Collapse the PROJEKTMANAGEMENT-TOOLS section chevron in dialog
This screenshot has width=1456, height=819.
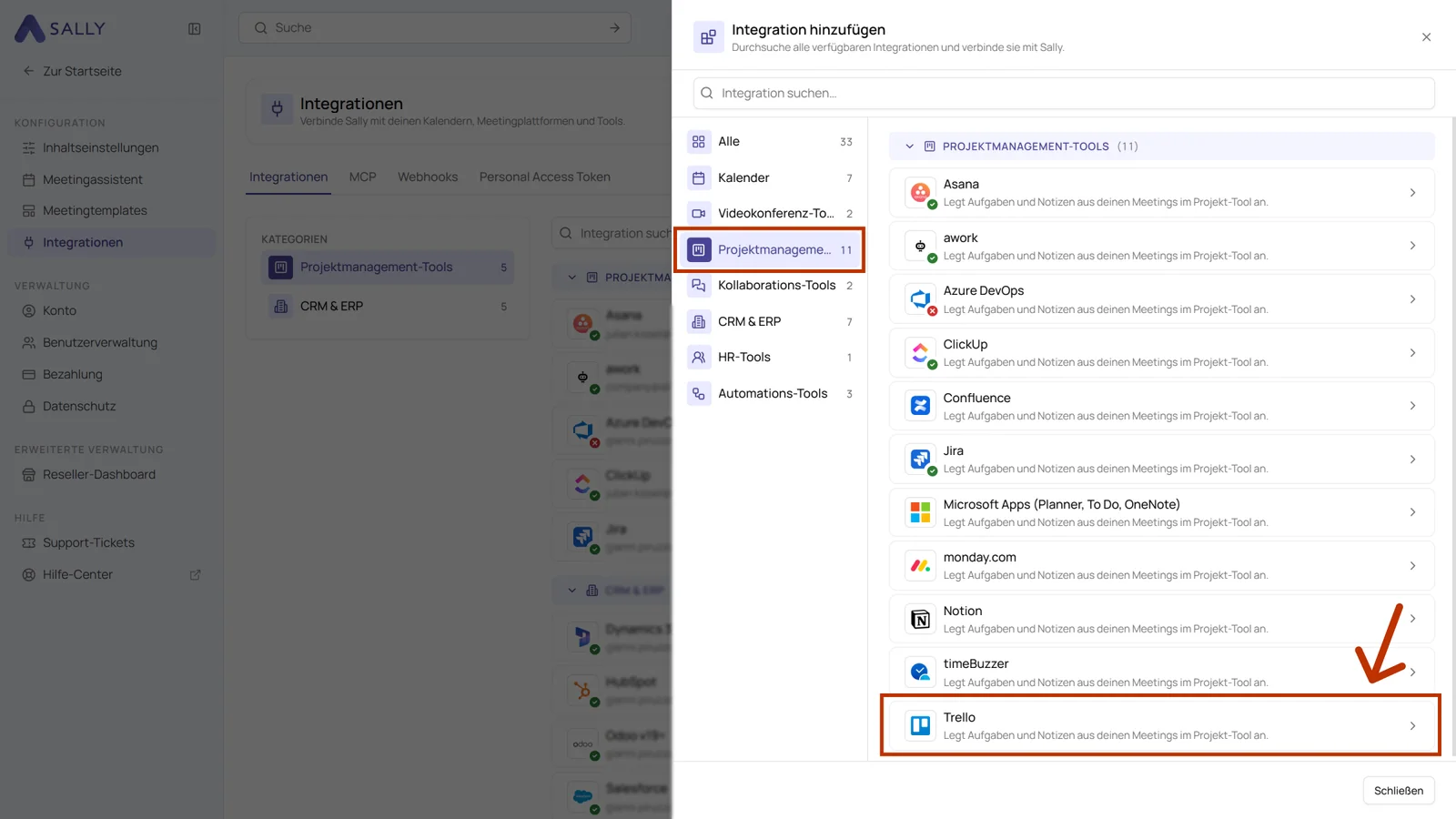[x=909, y=147]
